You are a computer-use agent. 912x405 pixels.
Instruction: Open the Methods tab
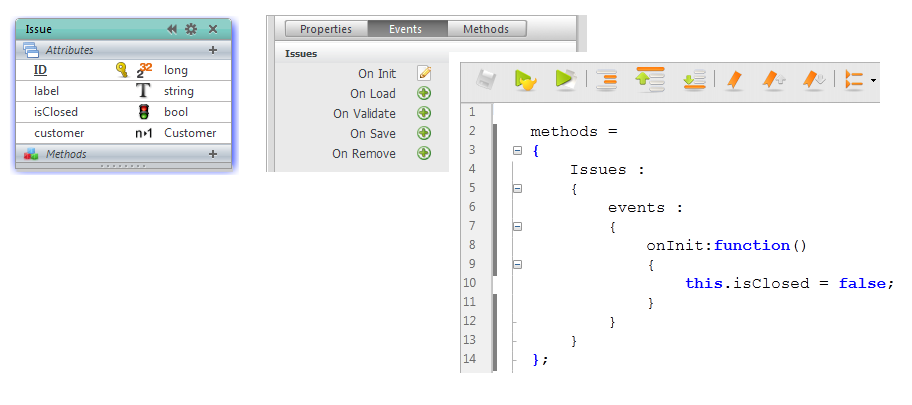pyautogui.click(x=486, y=29)
